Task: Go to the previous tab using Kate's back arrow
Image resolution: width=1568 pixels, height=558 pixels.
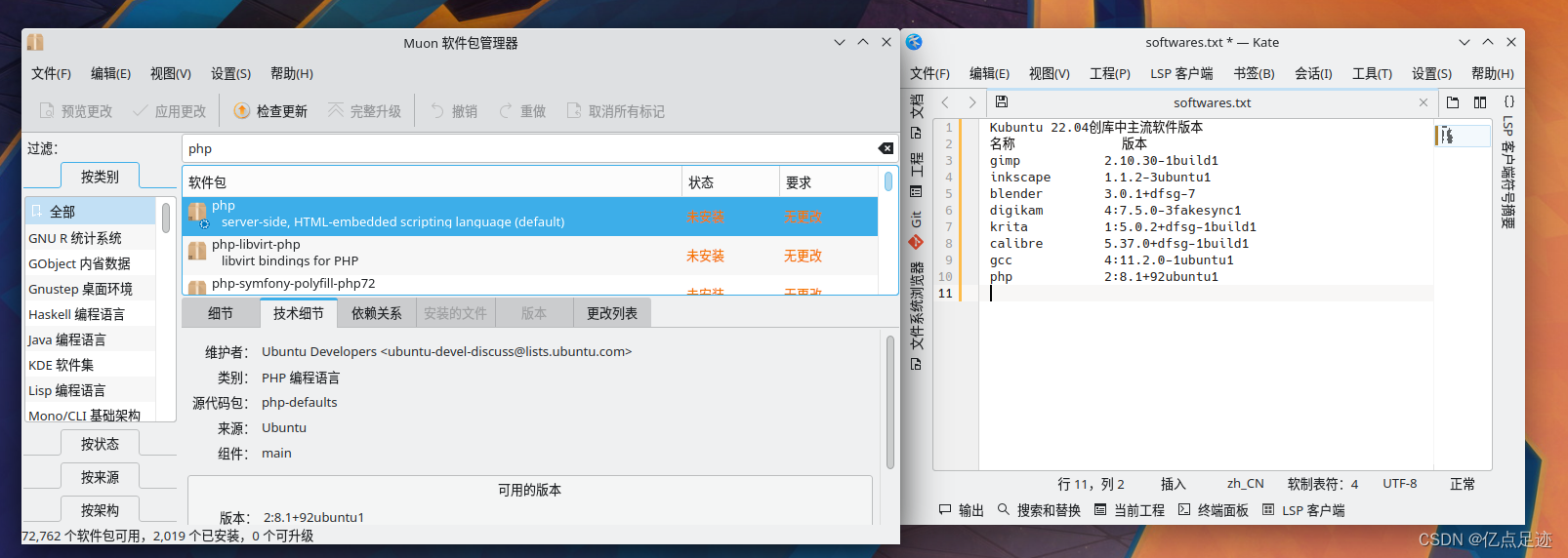Action: (945, 102)
